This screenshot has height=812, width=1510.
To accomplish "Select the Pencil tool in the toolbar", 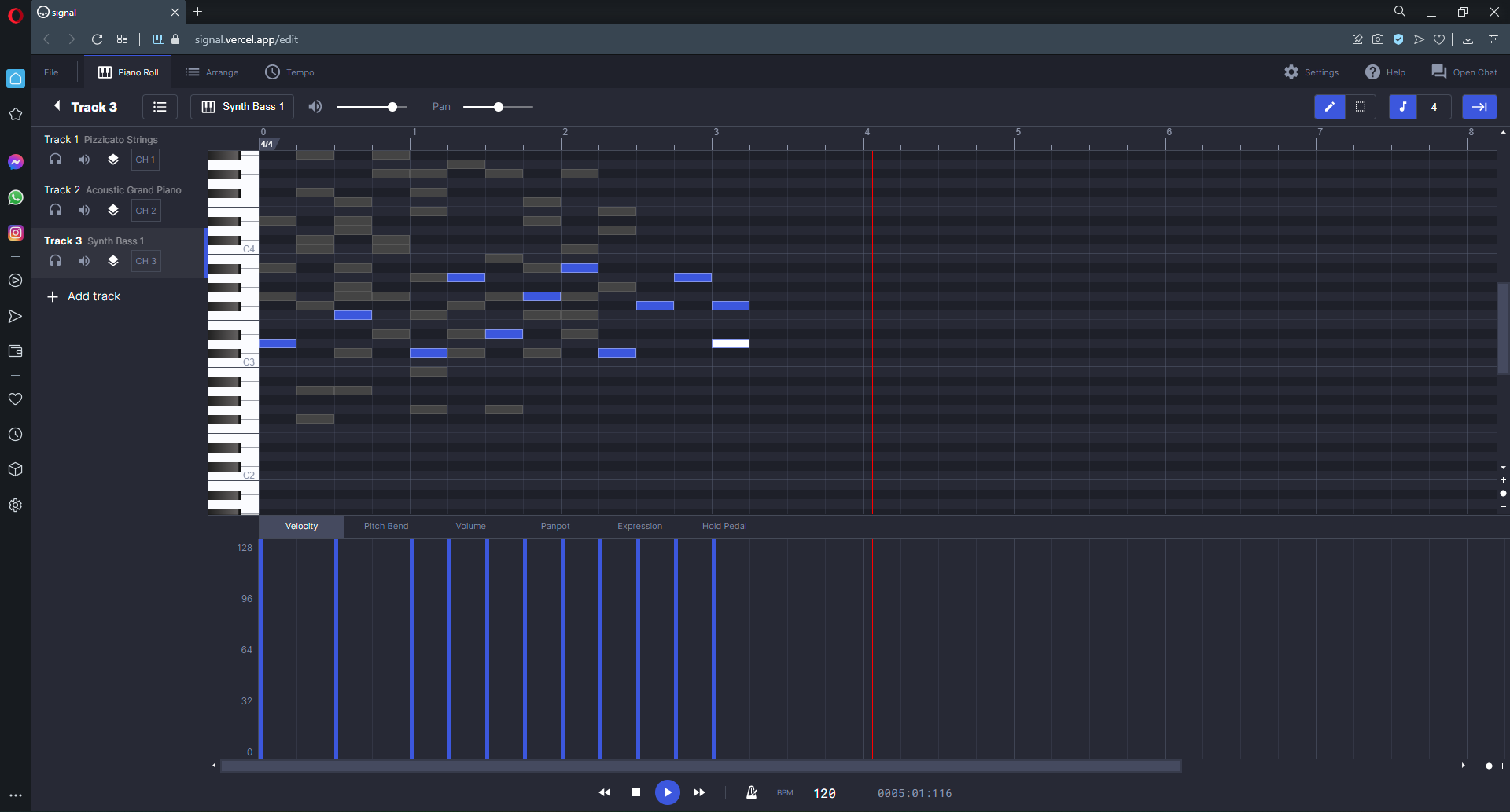I will [1329, 107].
